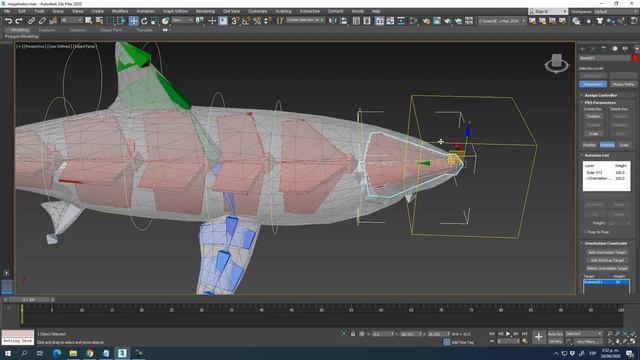The height and width of the screenshot is (360, 640).
Task: Click the Align tool icon
Action: tap(344, 21)
